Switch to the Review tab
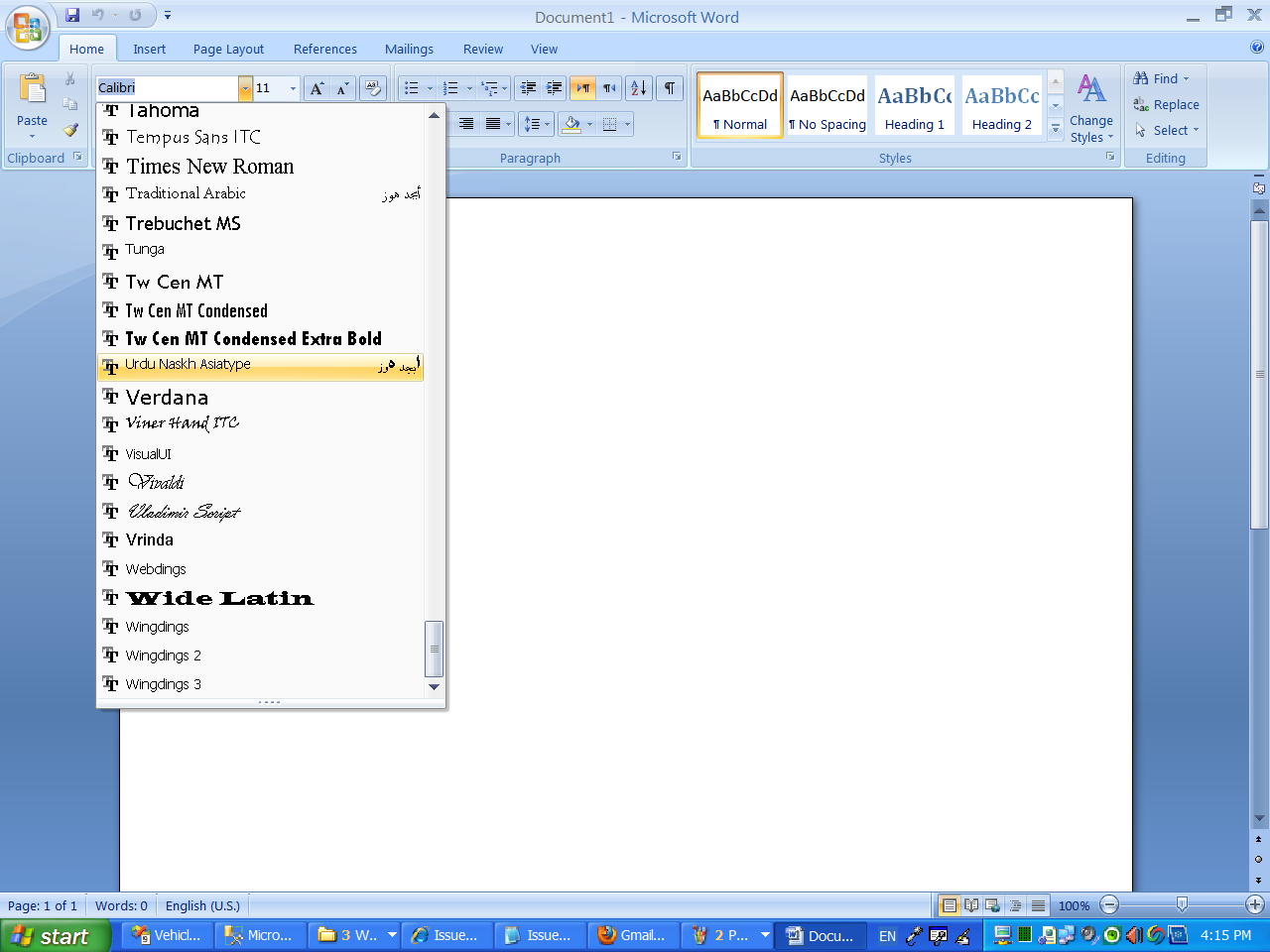Image resolution: width=1270 pixels, height=952 pixels. (483, 49)
